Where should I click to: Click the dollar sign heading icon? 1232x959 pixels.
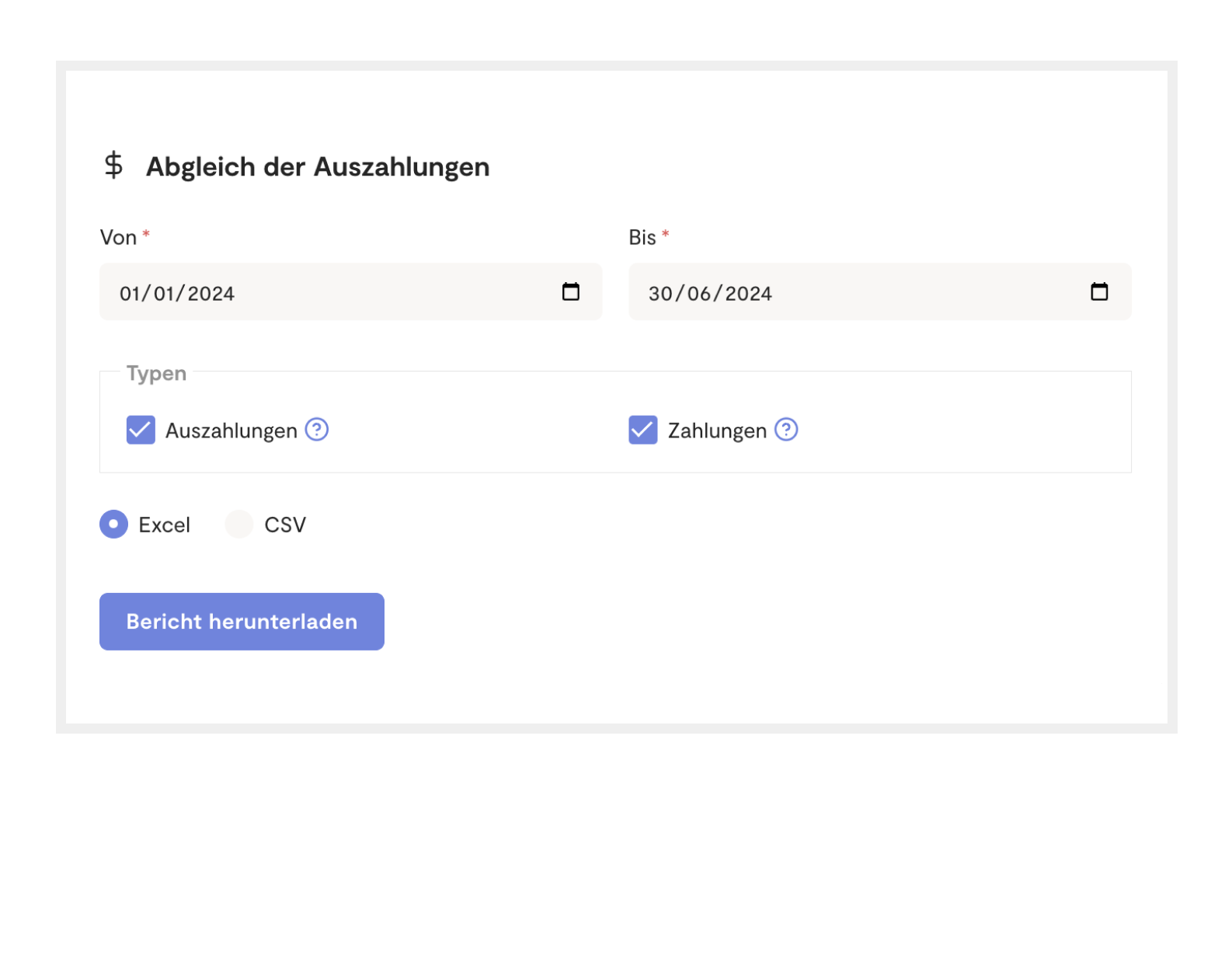point(114,166)
